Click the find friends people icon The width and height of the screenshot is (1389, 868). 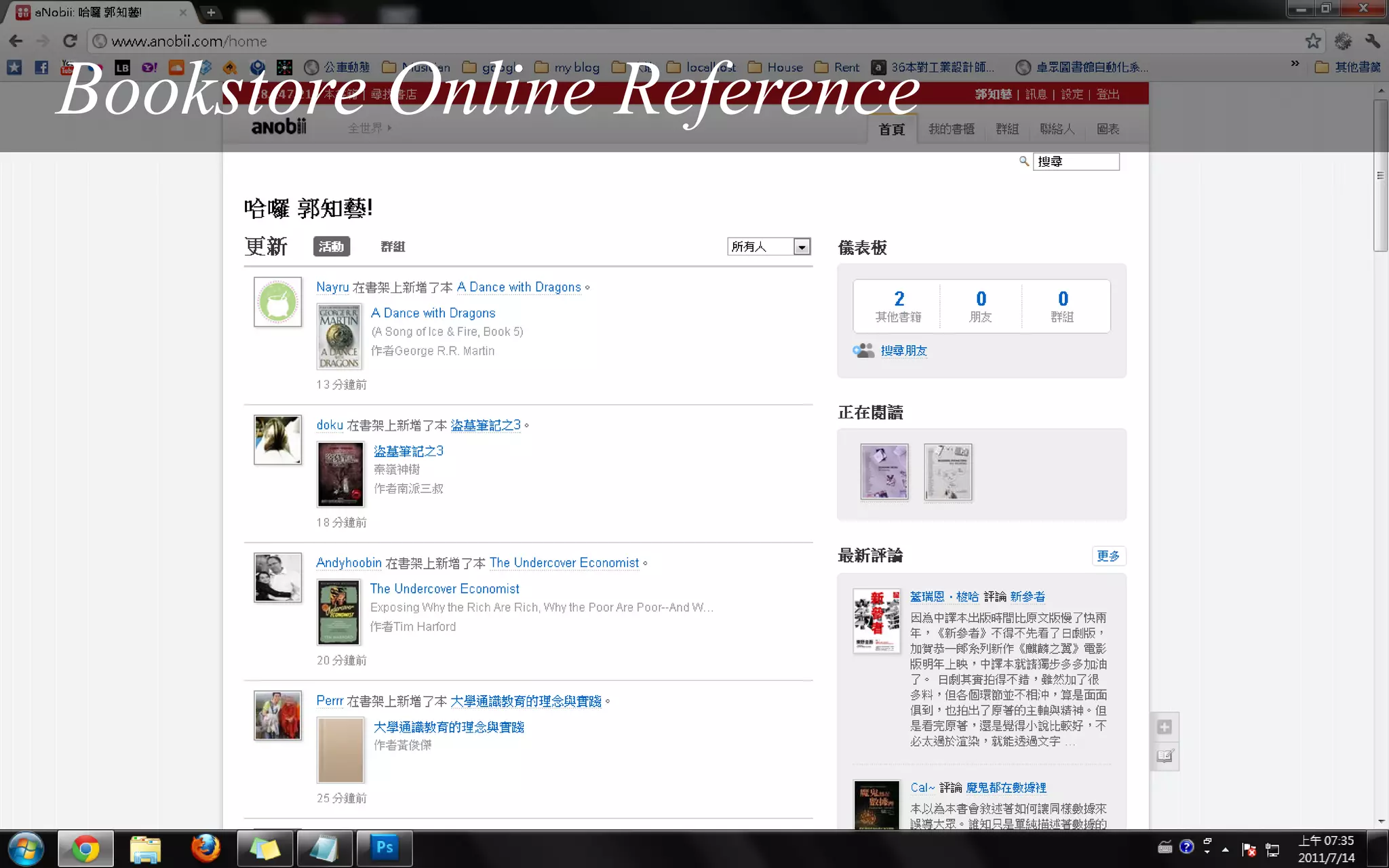coord(863,351)
